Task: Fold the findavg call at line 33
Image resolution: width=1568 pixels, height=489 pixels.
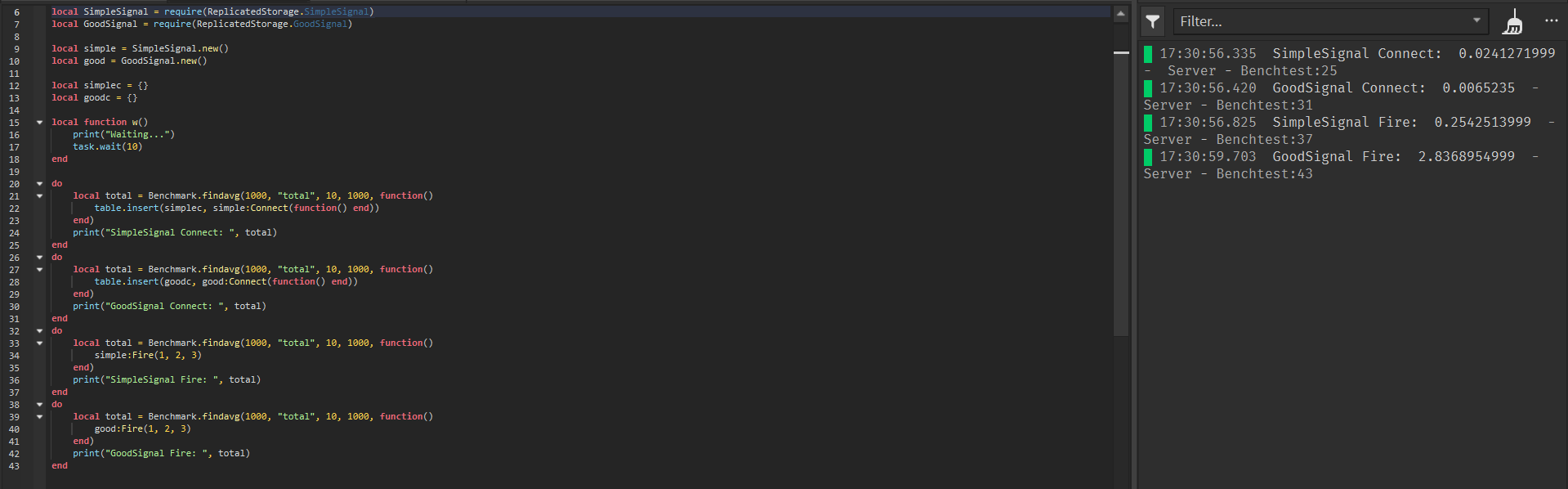Action: point(39,343)
